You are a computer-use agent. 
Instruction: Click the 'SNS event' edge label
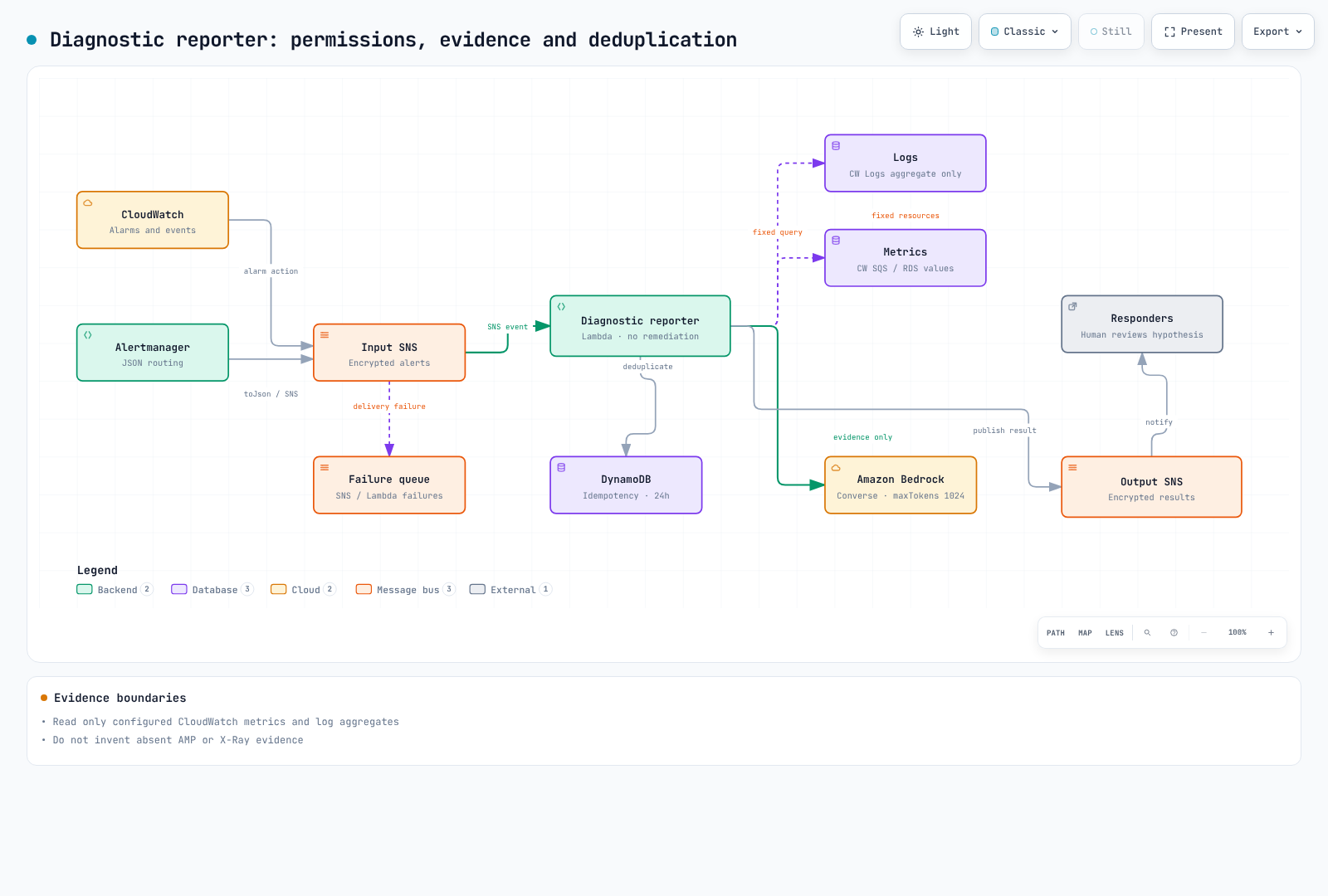point(507,327)
